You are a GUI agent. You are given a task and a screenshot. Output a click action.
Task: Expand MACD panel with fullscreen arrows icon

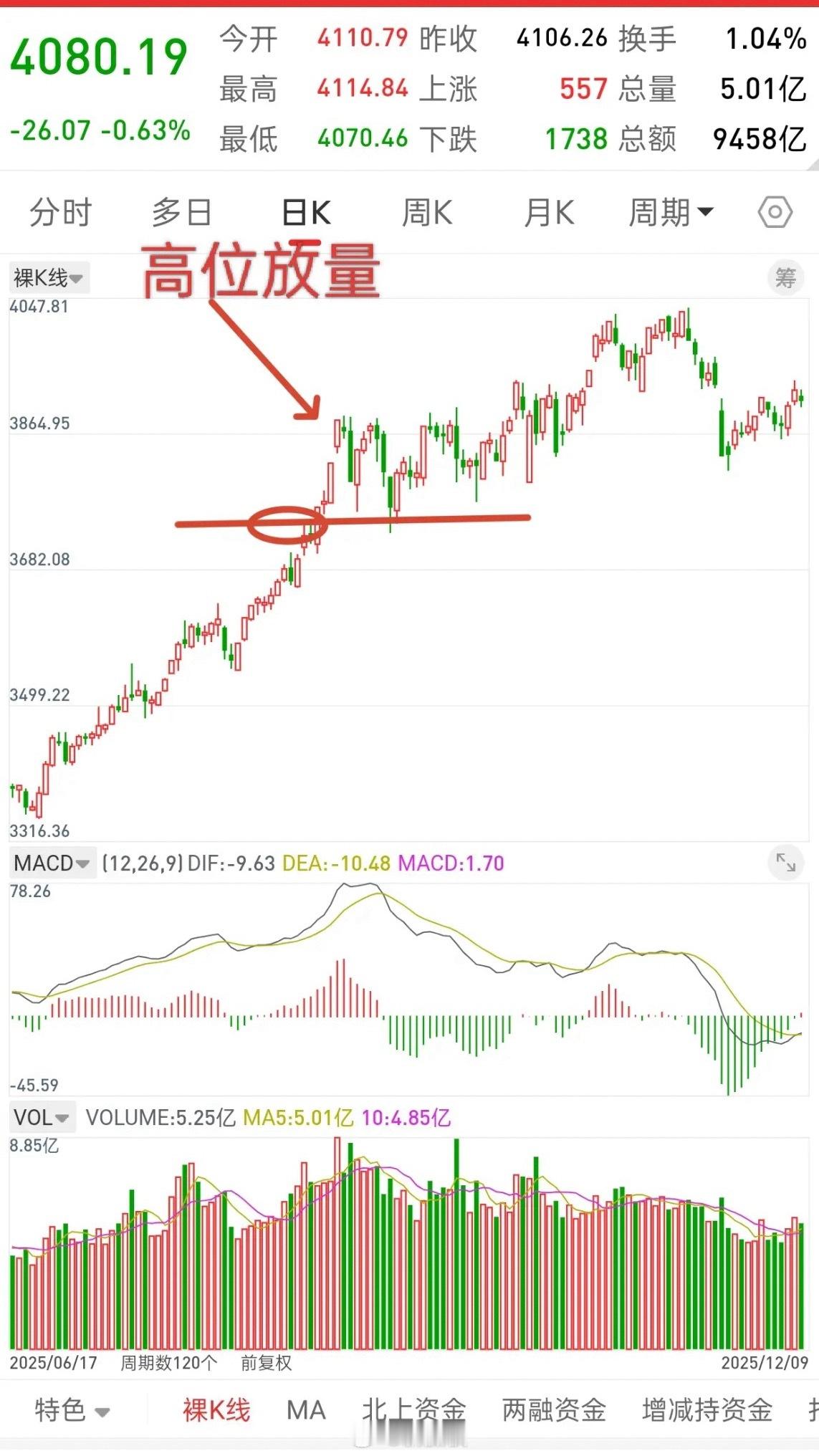(x=785, y=863)
